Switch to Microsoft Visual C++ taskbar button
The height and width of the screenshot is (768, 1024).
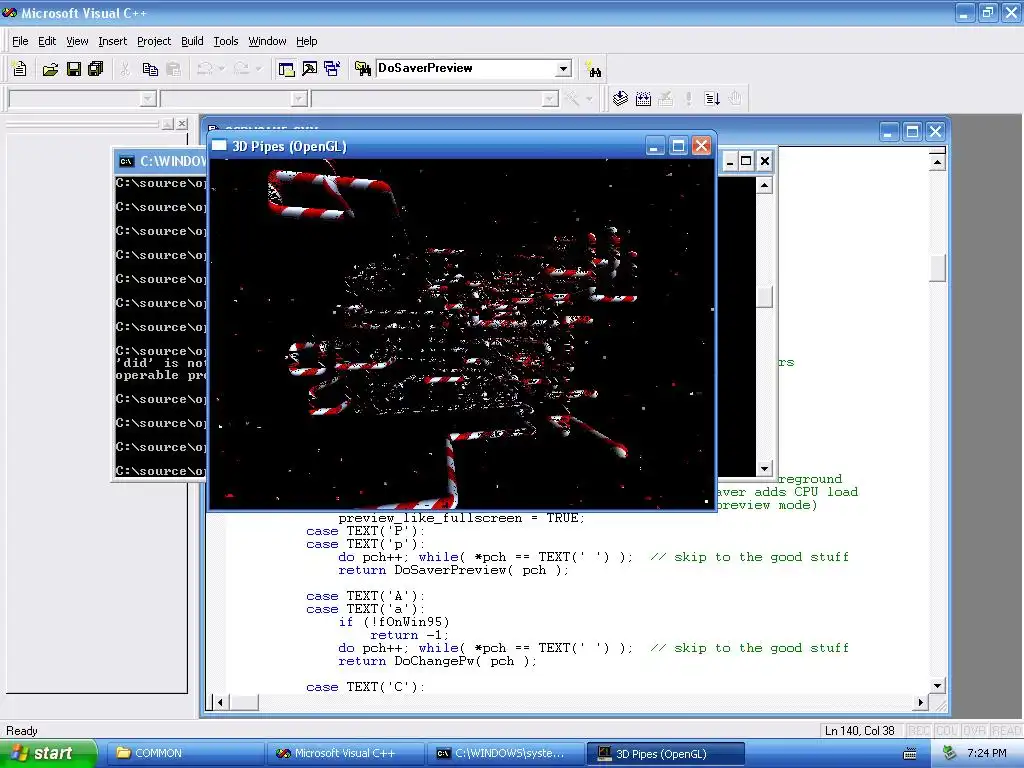pos(345,753)
